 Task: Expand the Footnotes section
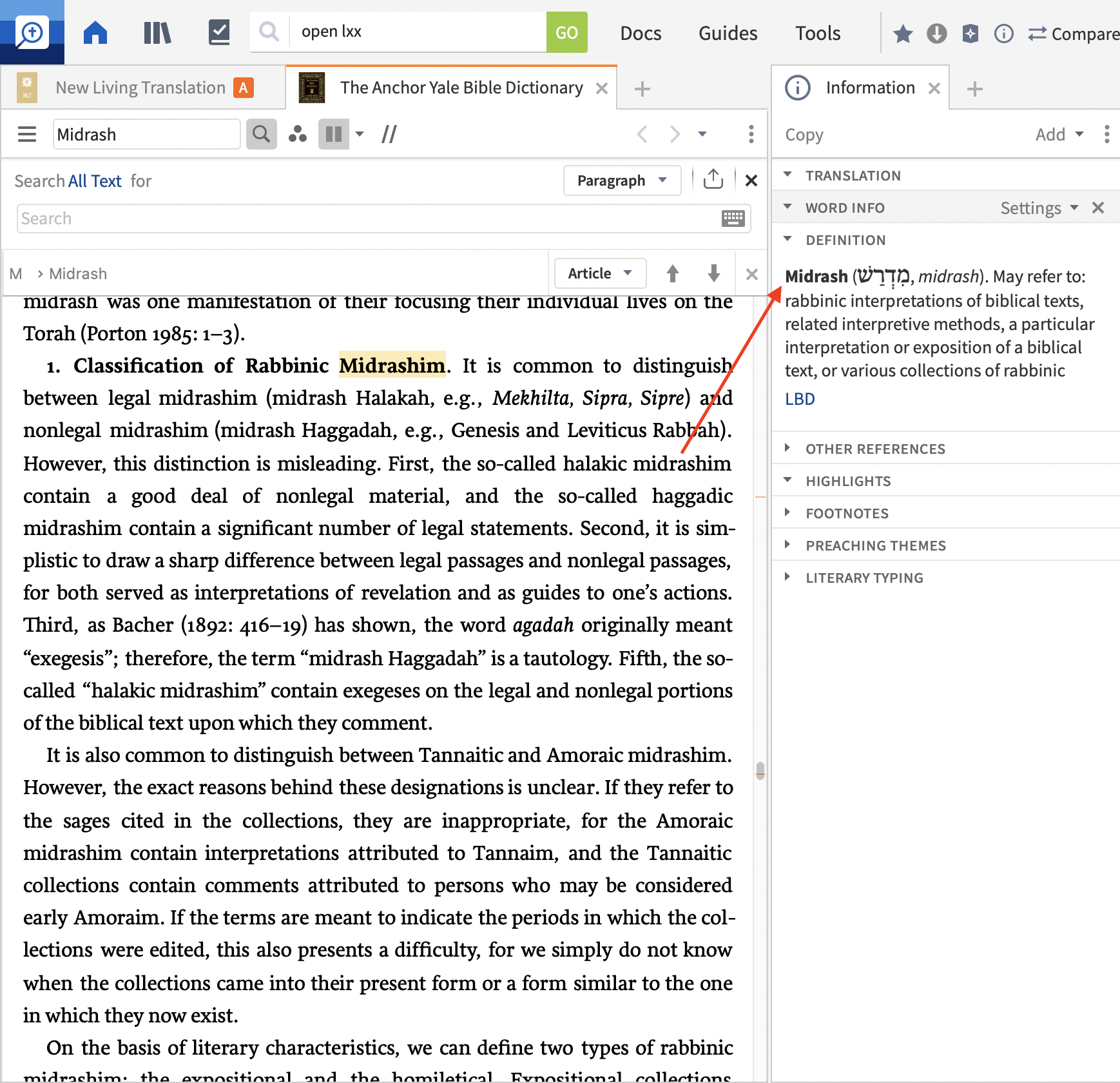(x=787, y=512)
